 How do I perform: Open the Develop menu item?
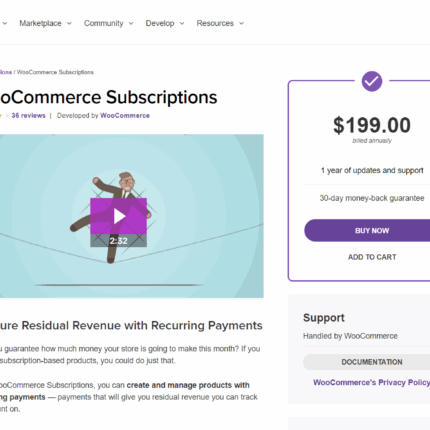point(160,23)
